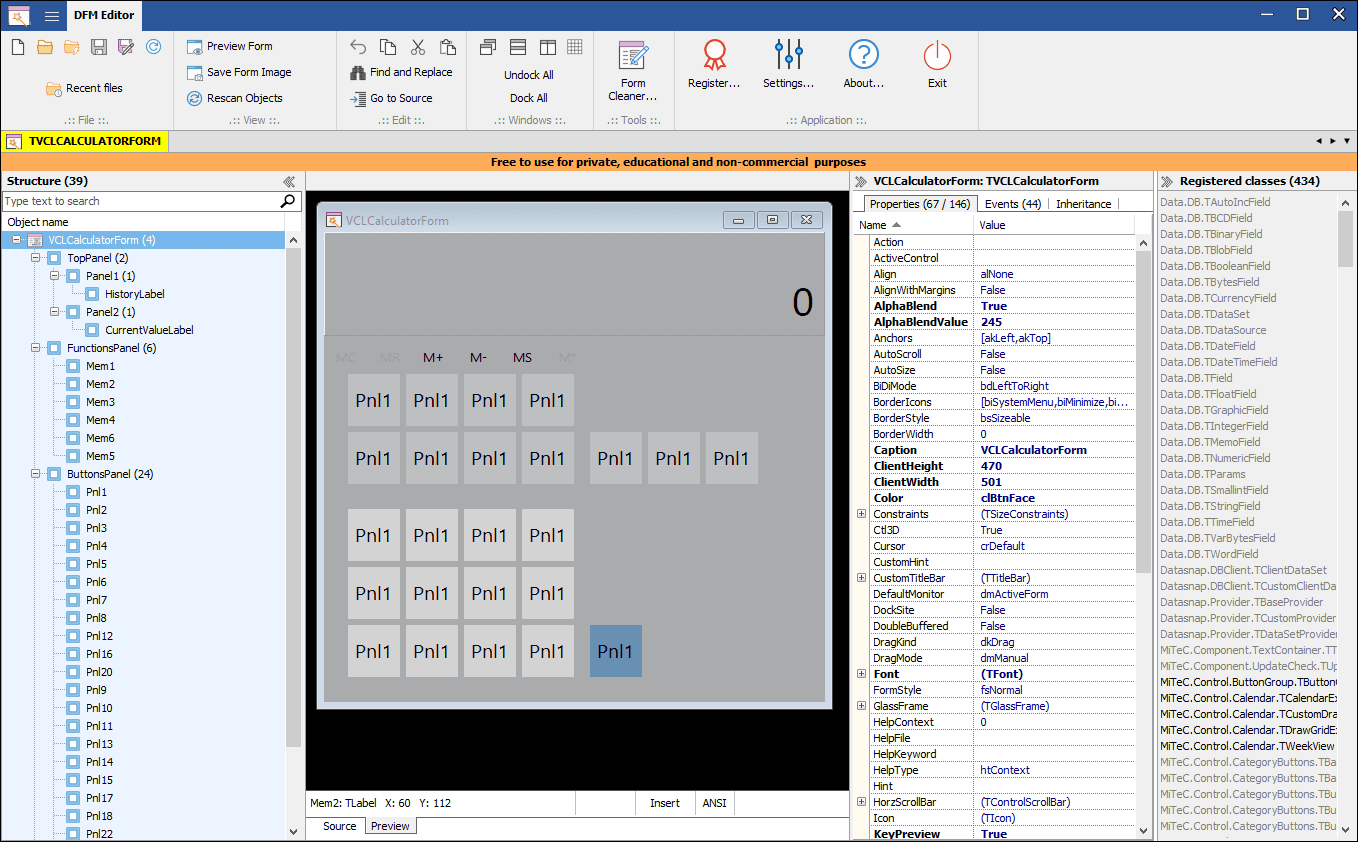Screen dimensions: 1358x842
Task: Select the TVCLCALCULATORFORM document tab
Action: [85, 142]
